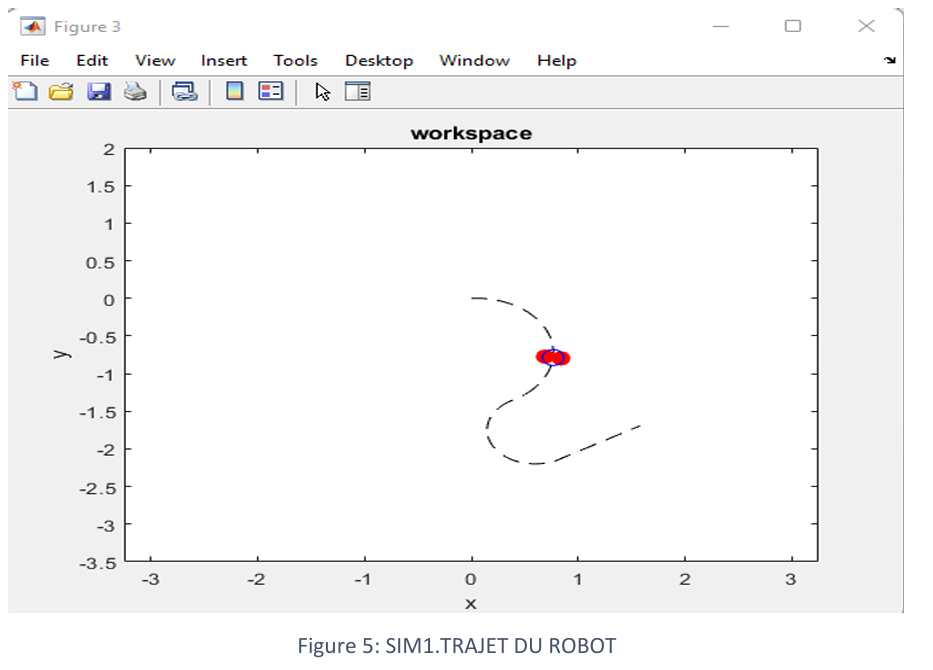This screenshot has height=670, width=933.
Task: Click the New Figure toolbar icon
Action: [x=25, y=92]
